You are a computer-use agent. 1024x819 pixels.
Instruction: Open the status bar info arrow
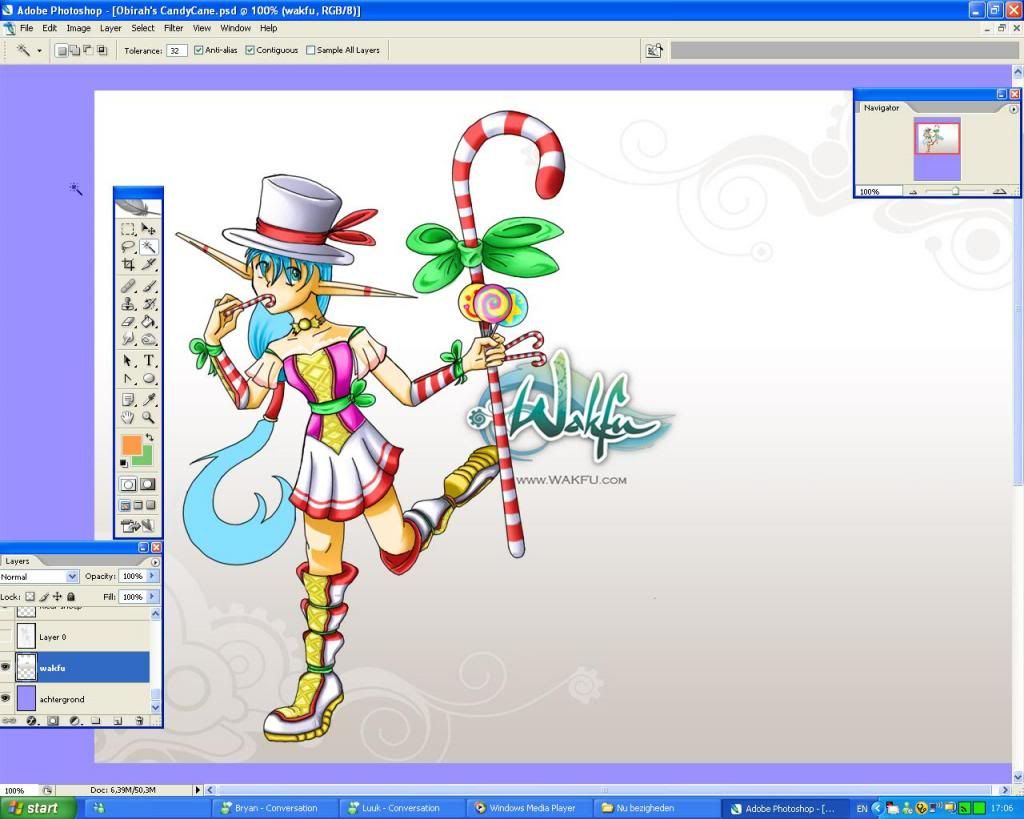point(198,790)
